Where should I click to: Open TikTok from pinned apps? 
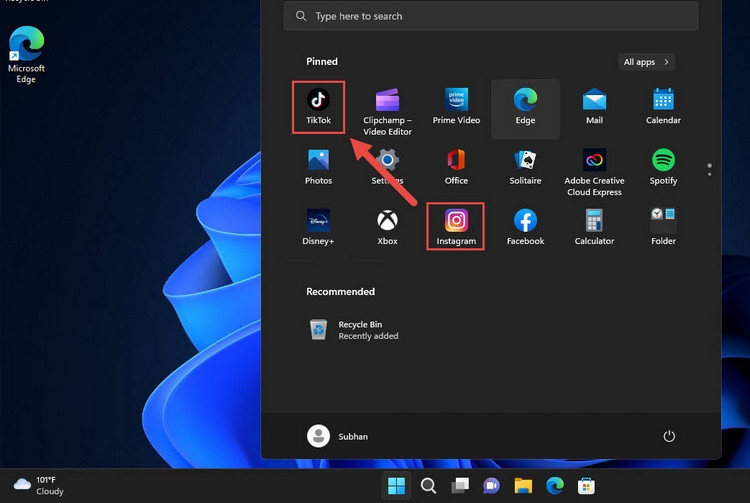318,107
